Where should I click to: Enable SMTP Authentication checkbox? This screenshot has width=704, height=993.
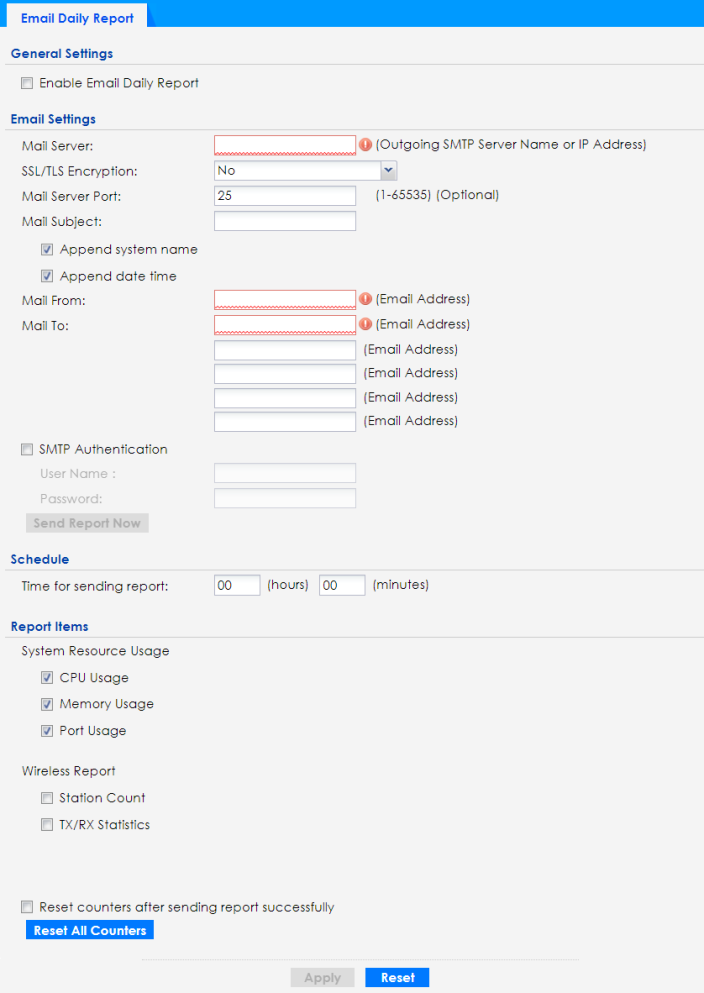tap(27, 450)
